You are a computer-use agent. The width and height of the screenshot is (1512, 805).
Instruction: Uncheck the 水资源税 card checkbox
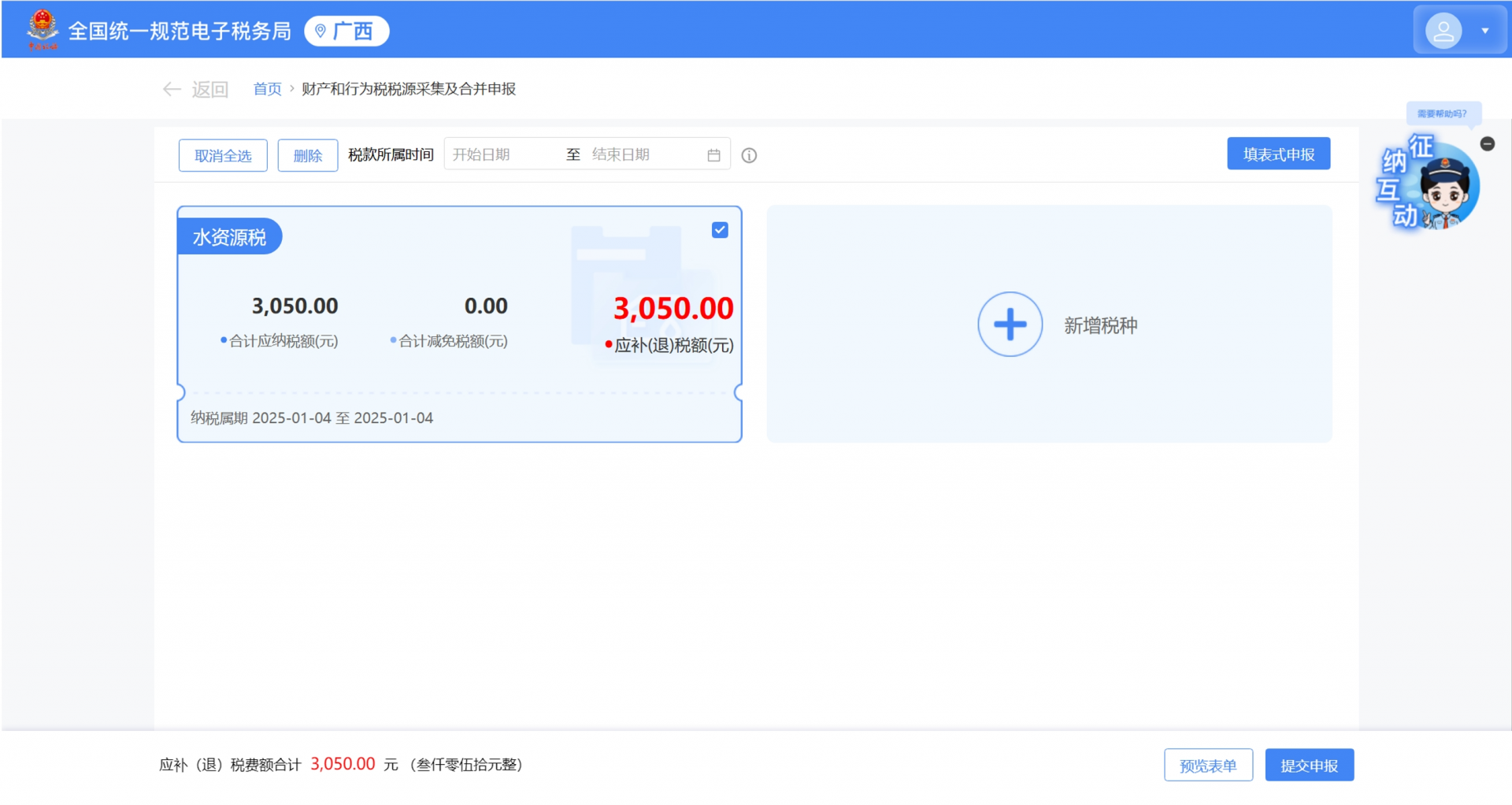[x=720, y=230]
